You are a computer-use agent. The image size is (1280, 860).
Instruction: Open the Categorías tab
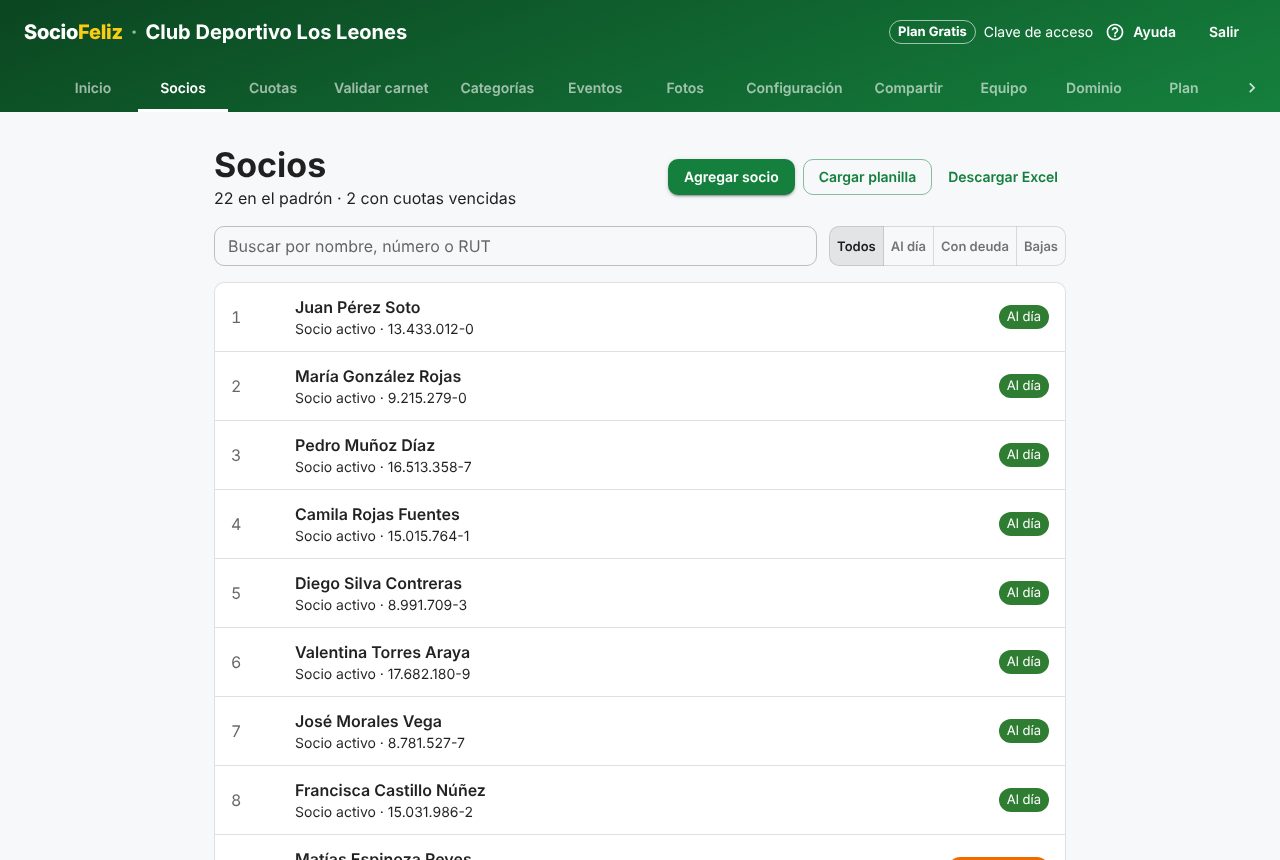(x=497, y=88)
